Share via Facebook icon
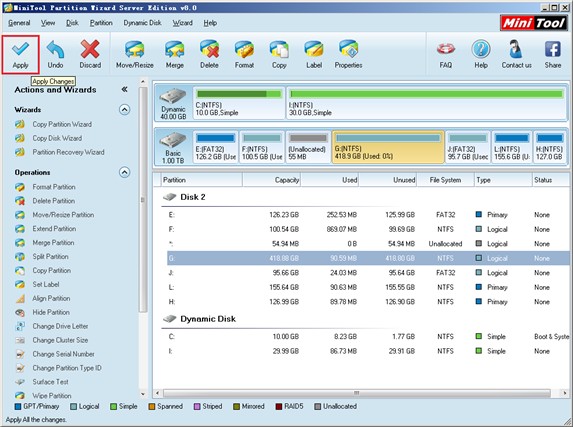Viewport: 573px width, 427px height. point(553,54)
